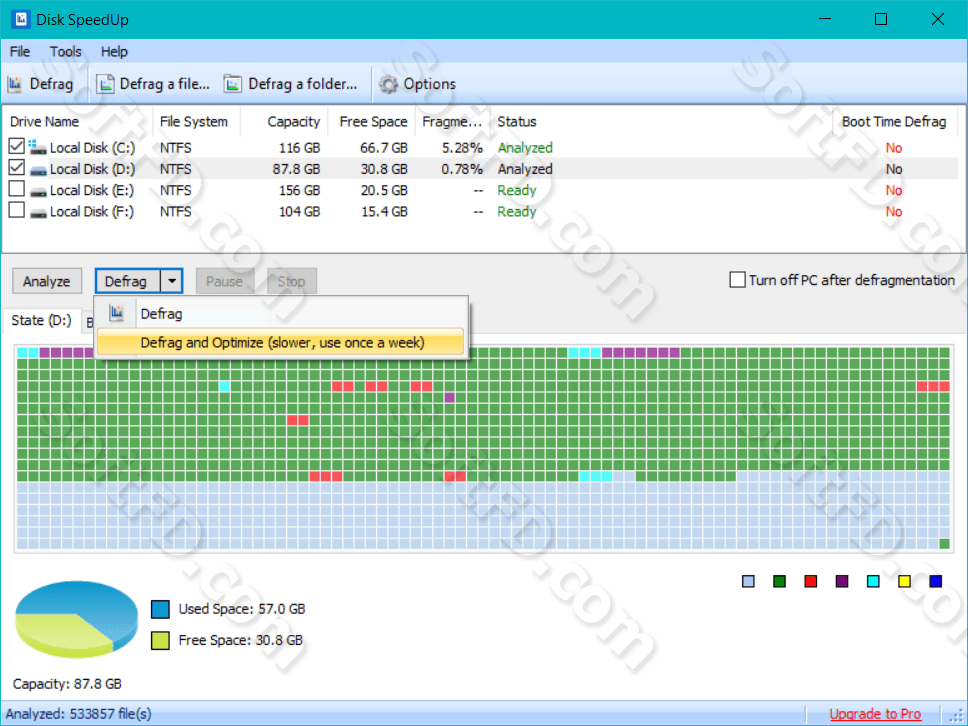Click the Used Space blue color box

pyautogui.click(x=161, y=609)
